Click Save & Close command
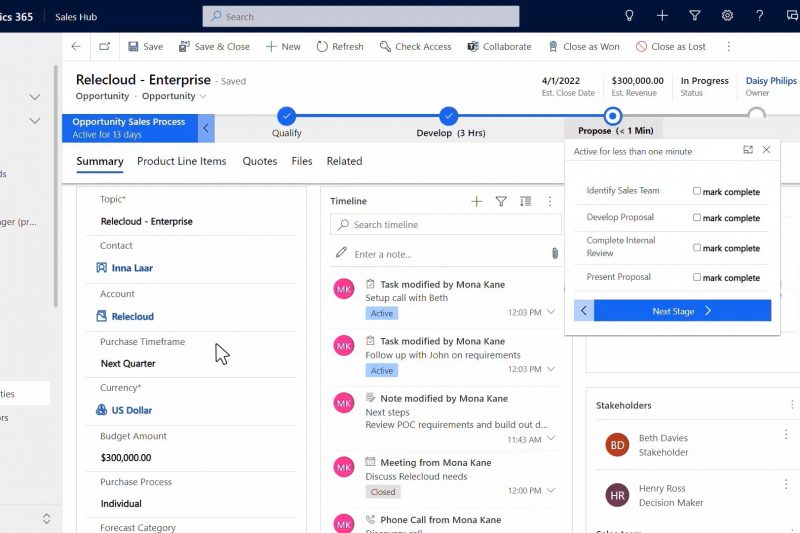 pyautogui.click(x=214, y=46)
